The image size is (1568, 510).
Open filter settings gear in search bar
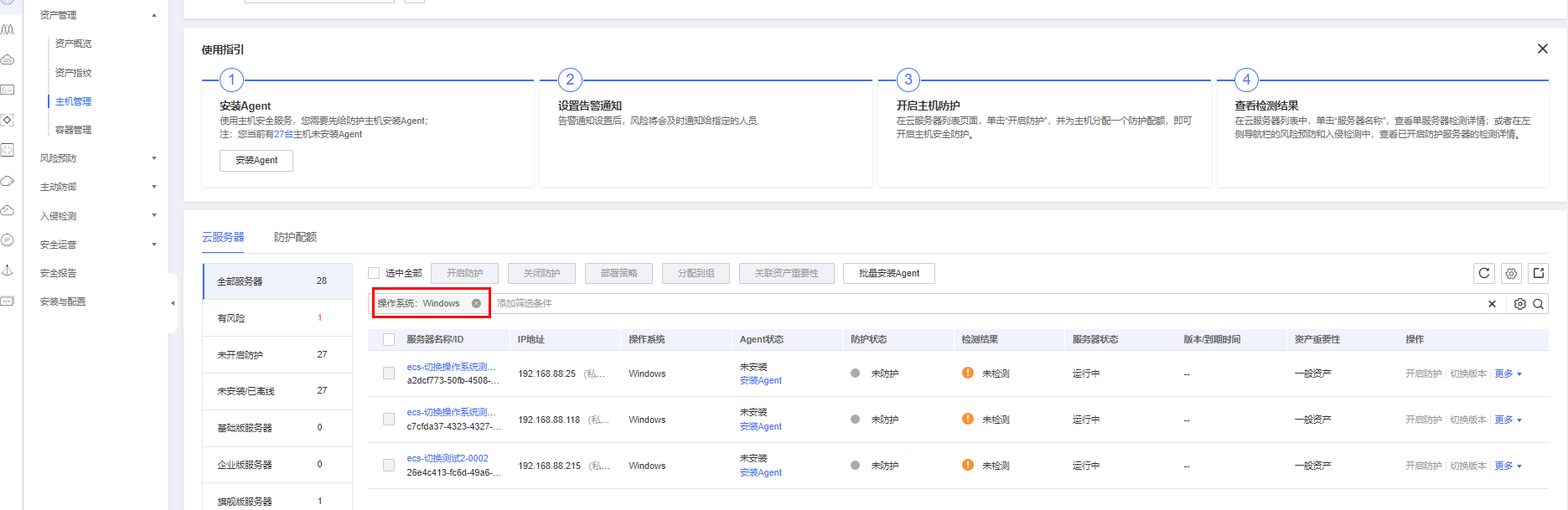point(1519,304)
